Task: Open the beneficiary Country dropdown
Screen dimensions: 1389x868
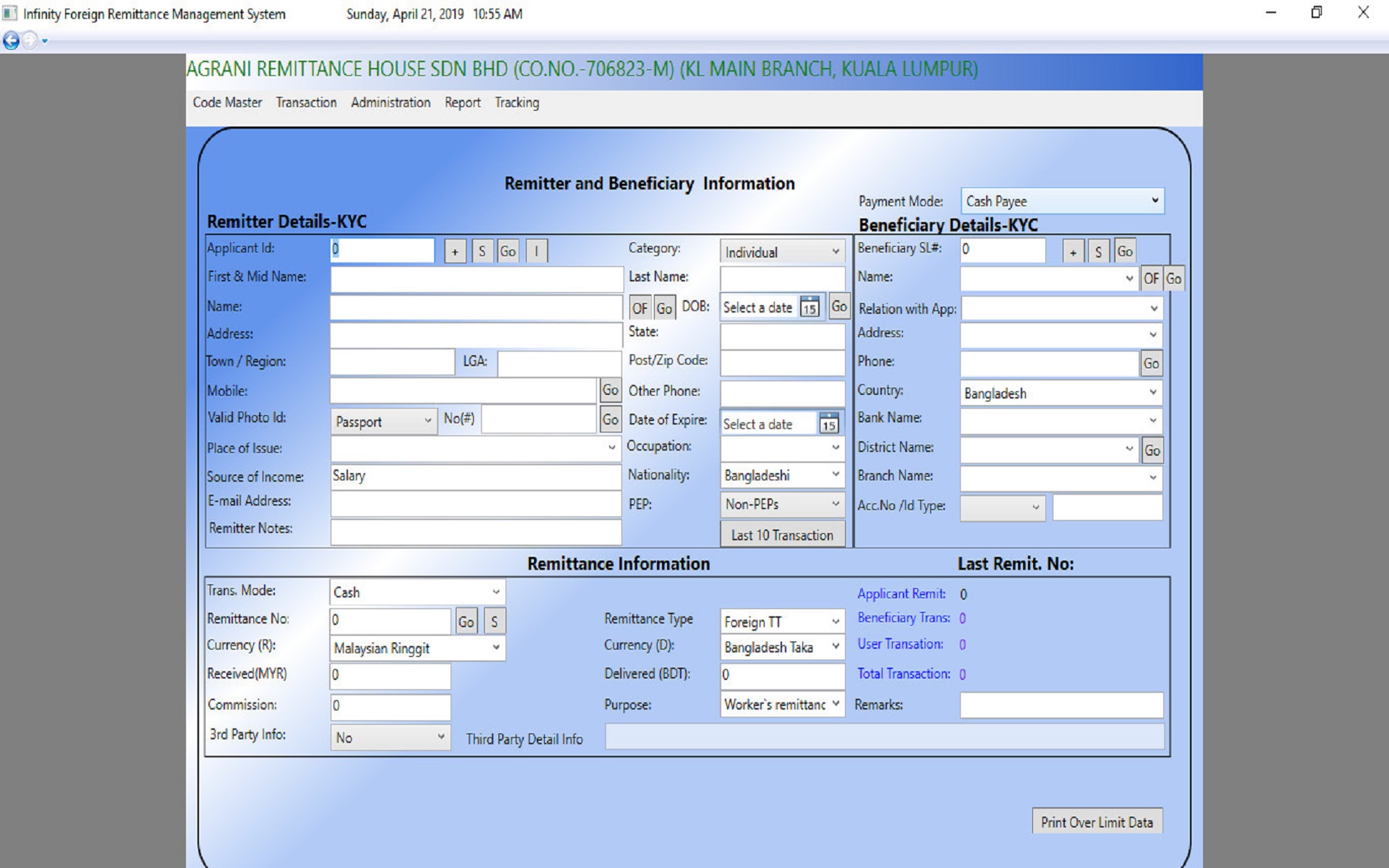Action: coord(1061,393)
